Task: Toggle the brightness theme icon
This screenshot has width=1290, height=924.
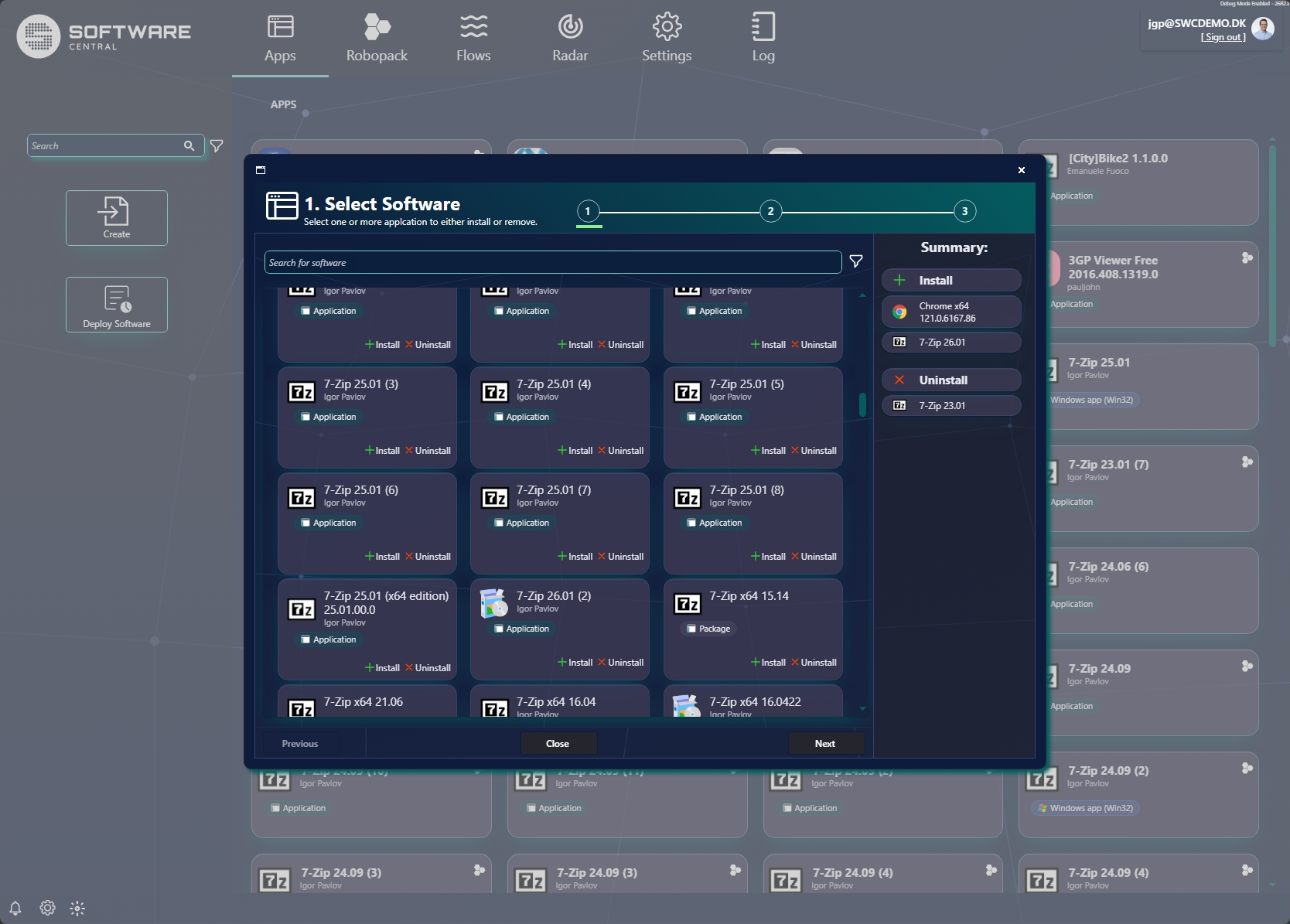Action: [x=77, y=909]
